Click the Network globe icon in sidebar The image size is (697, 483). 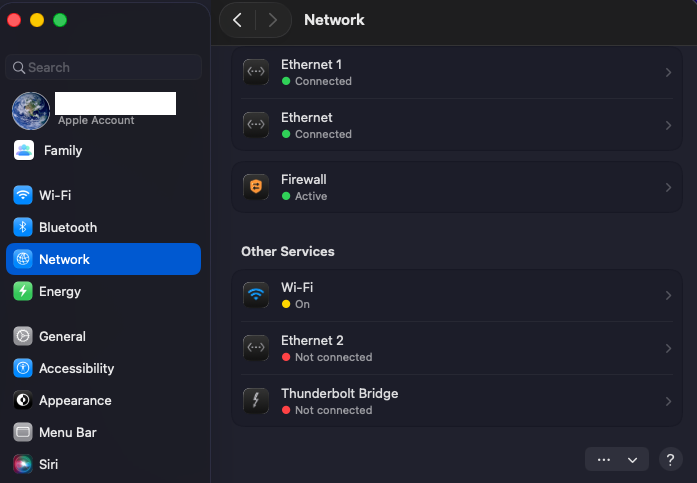click(23, 259)
